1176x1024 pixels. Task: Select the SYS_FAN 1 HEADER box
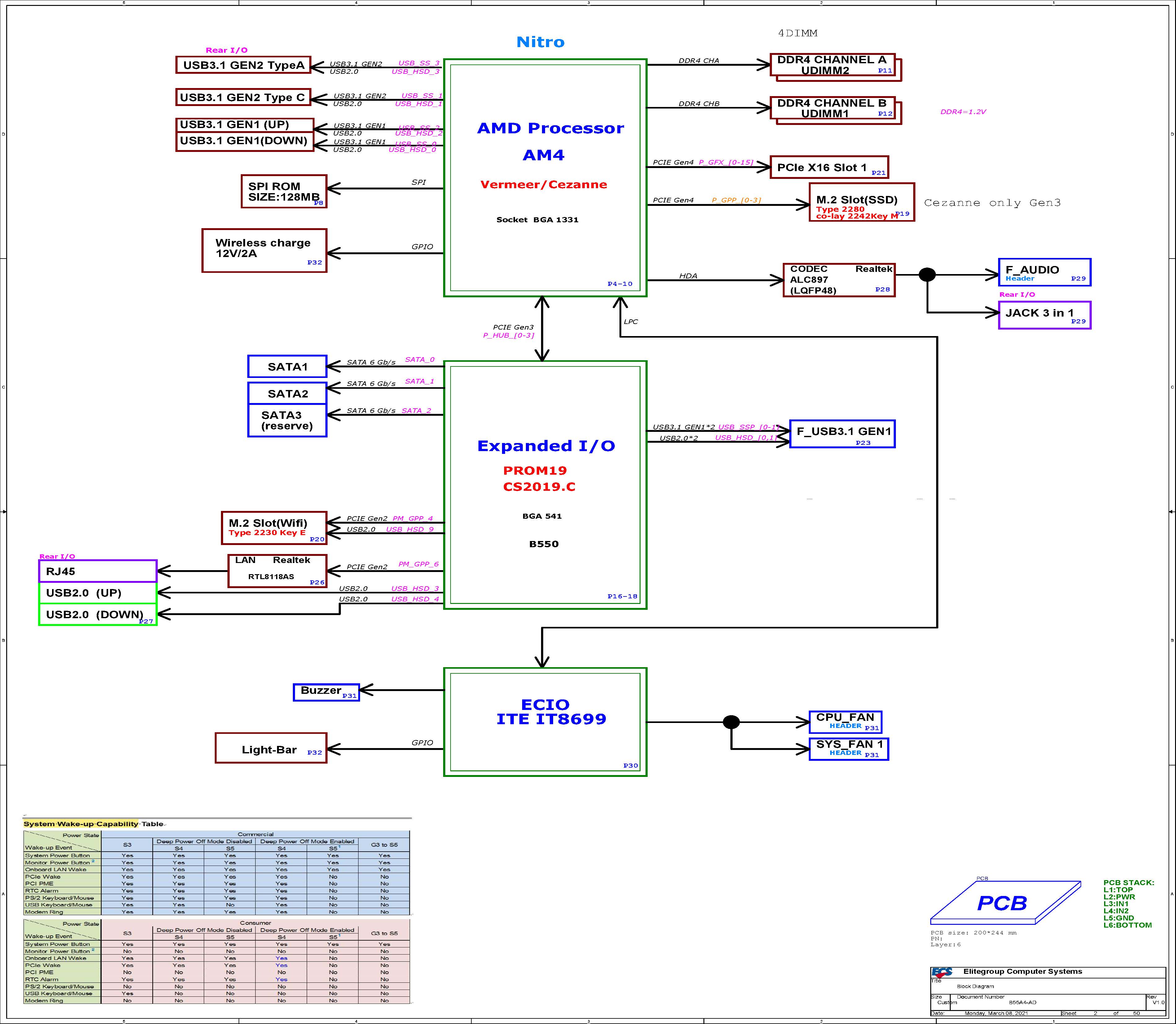[x=849, y=749]
